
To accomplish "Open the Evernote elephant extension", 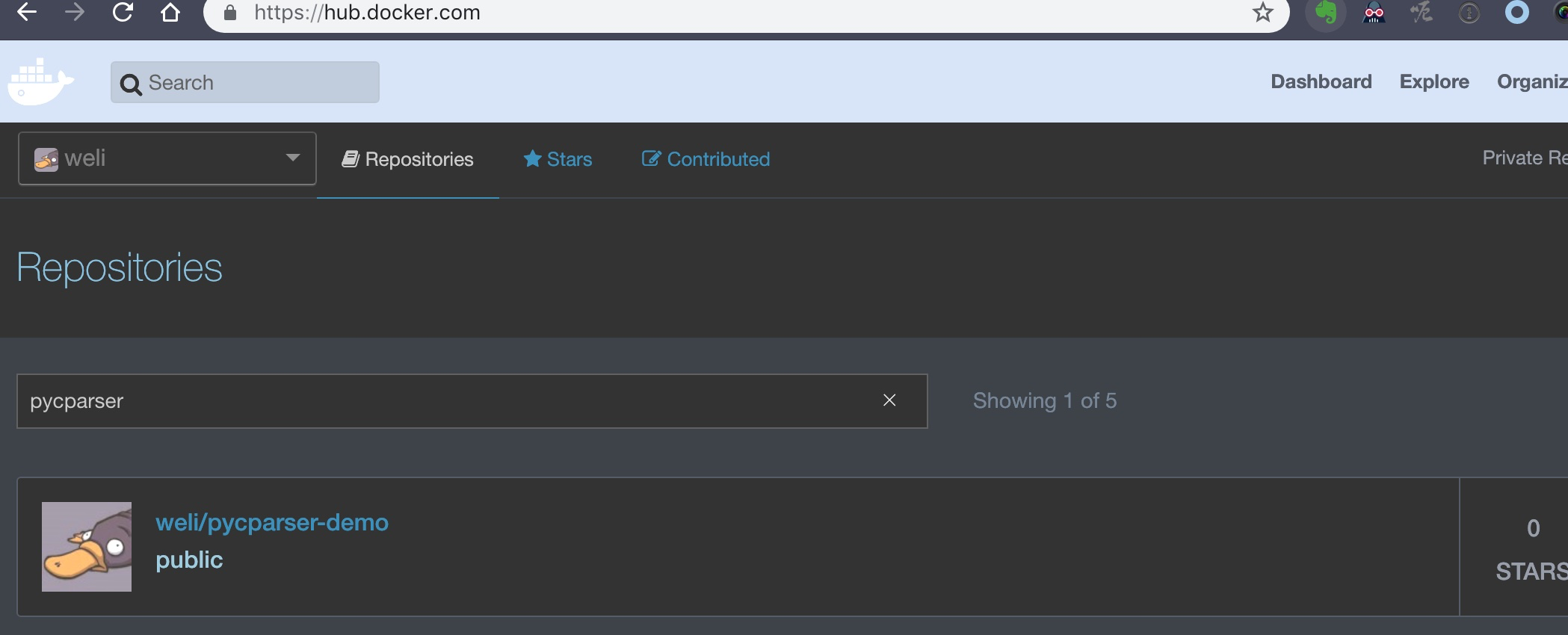I will [x=1326, y=13].
